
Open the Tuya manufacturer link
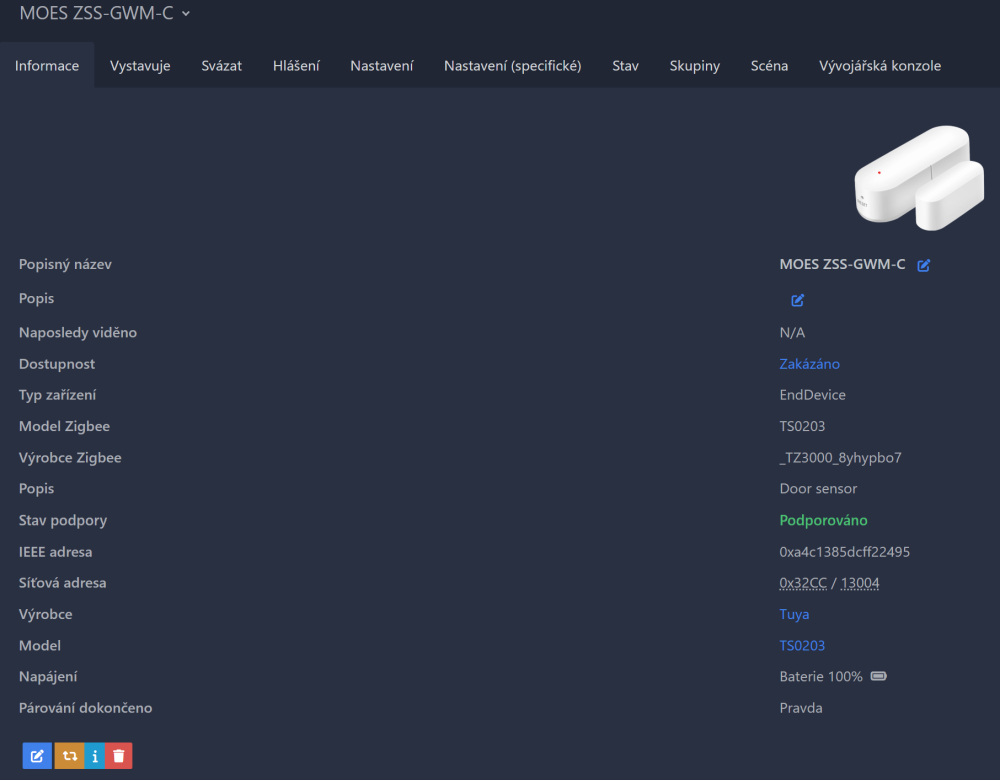coord(794,614)
